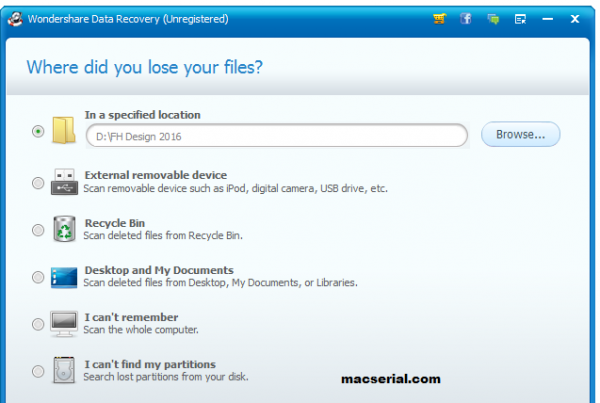Click the hard disk partitions icon

[x=64, y=370]
